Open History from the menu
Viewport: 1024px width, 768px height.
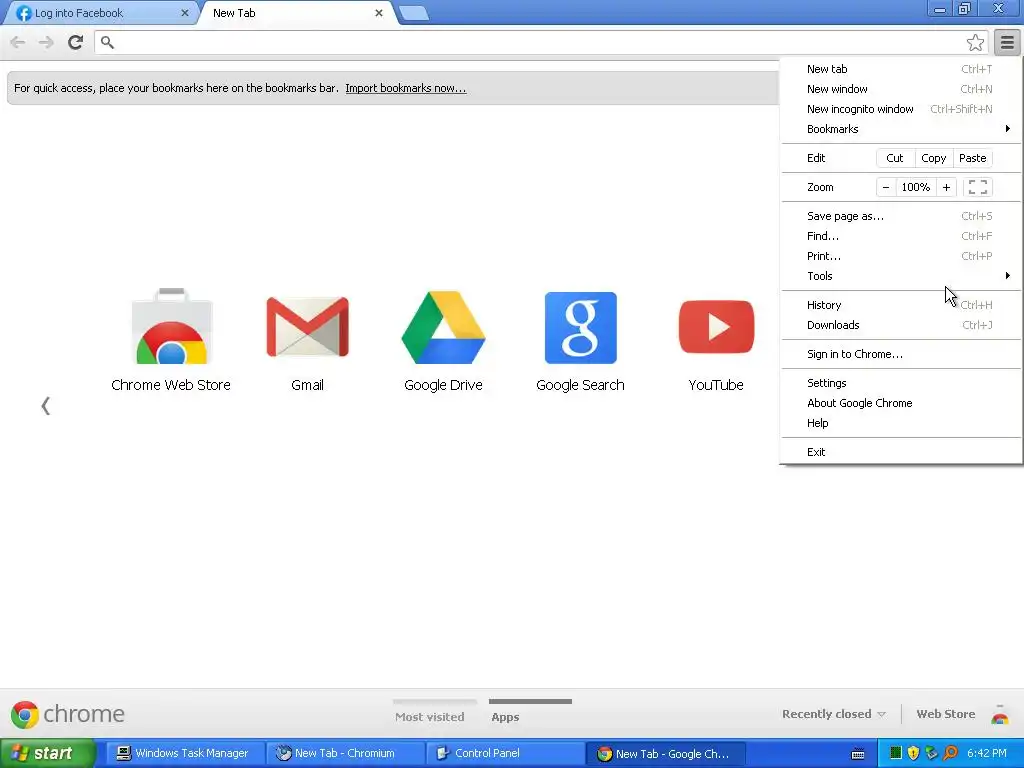click(902, 305)
